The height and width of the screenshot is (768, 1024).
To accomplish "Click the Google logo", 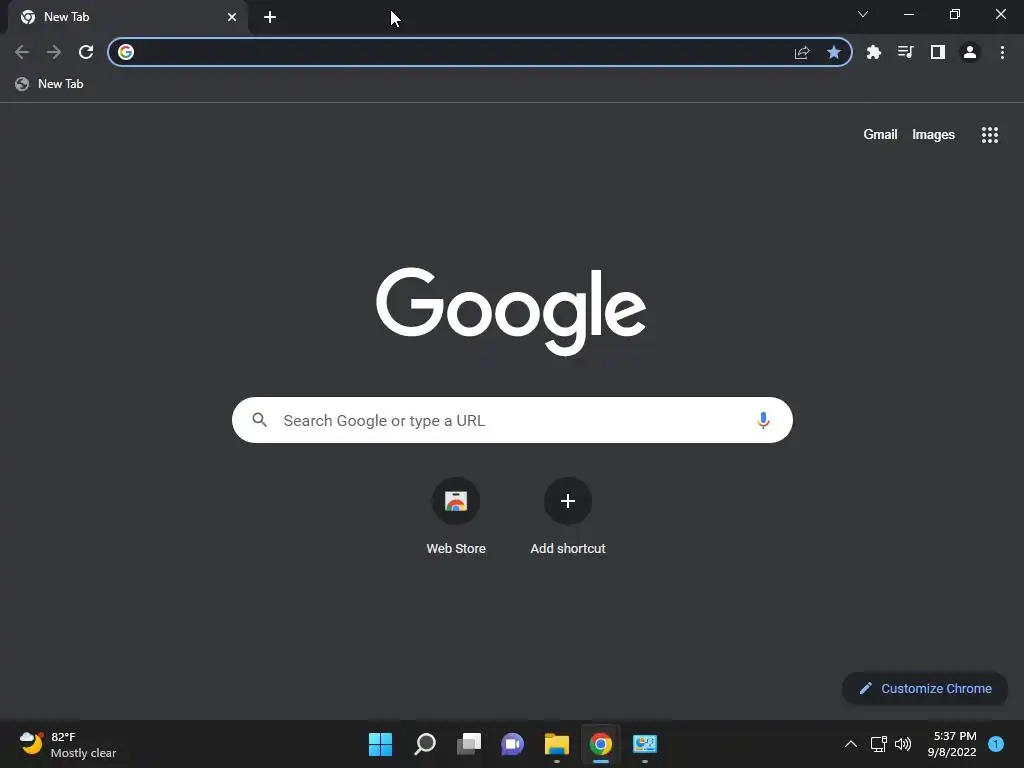I will (x=511, y=312).
